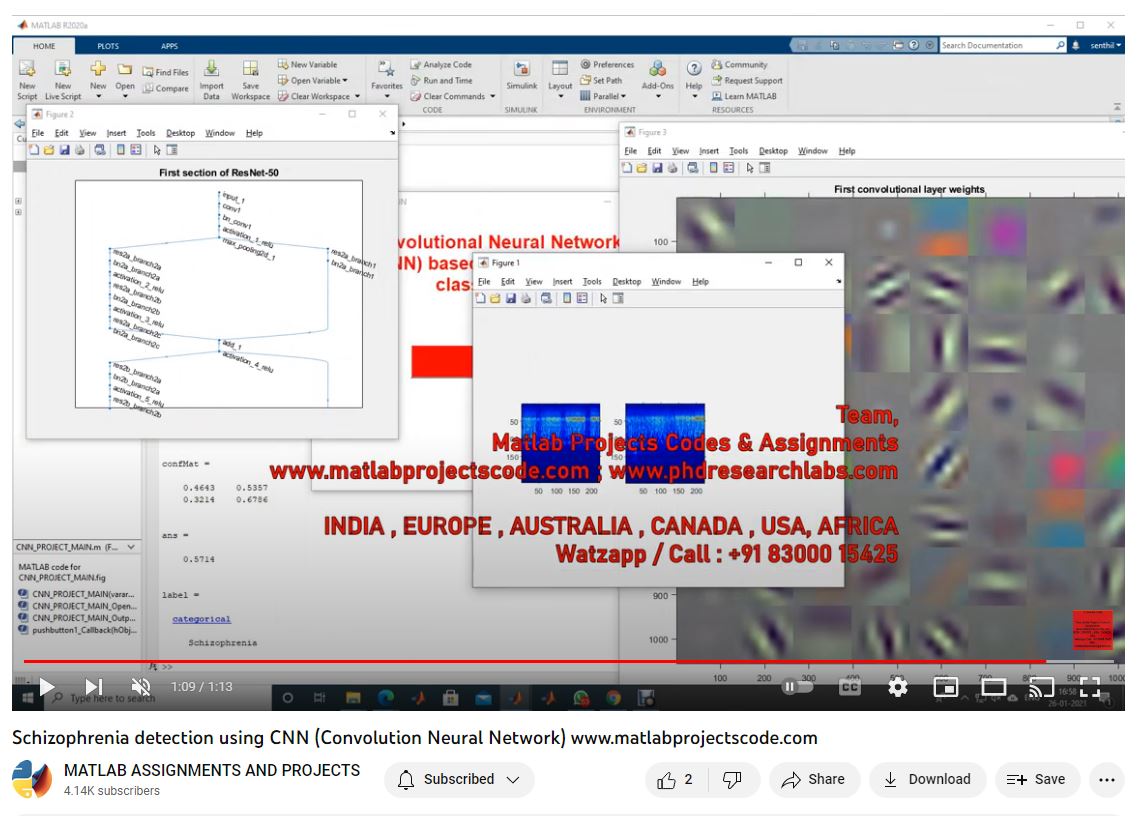Image resolution: width=1141 pixels, height=816 pixels.
Task: Switch to miniplayer mode
Action: pyautogui.click(x=945, y=686)
